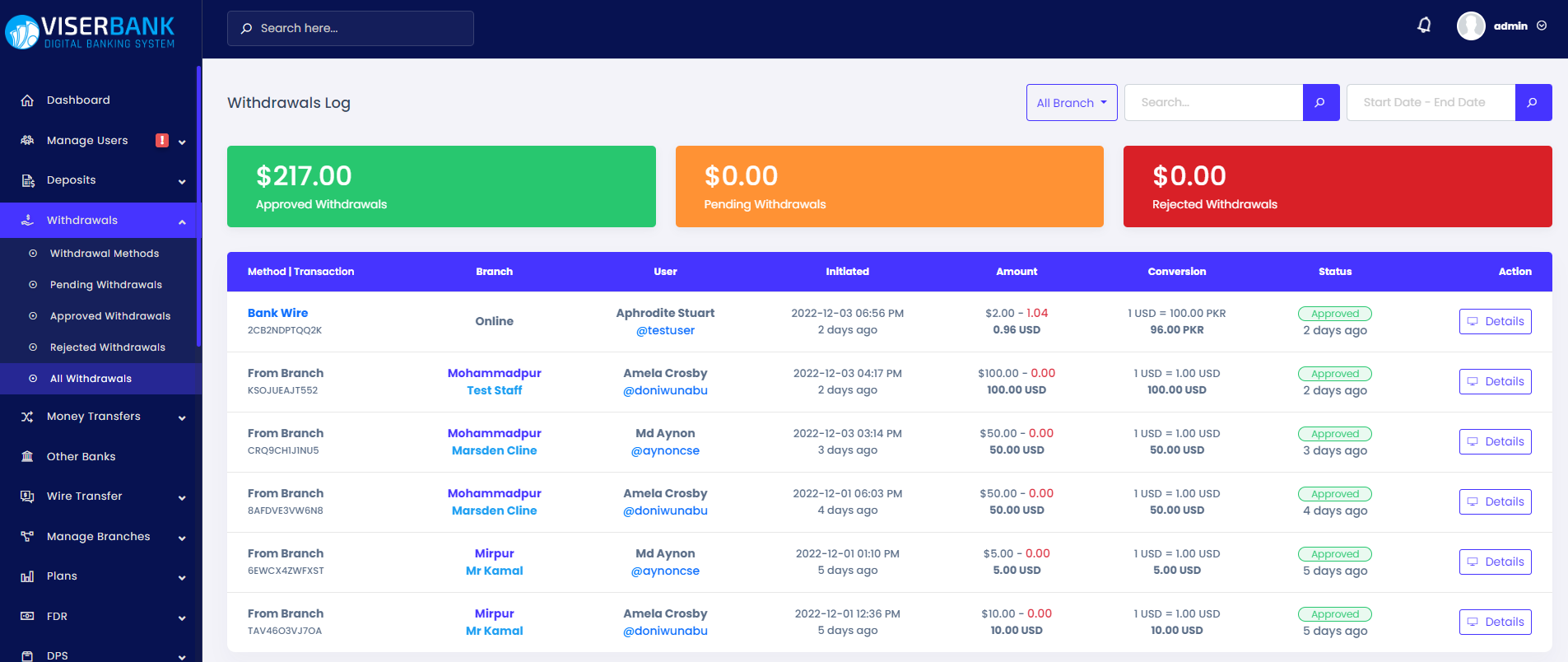Click the Manage Users alert badge
This screenshot has height=662, width=1568.
tap(162, 140)
